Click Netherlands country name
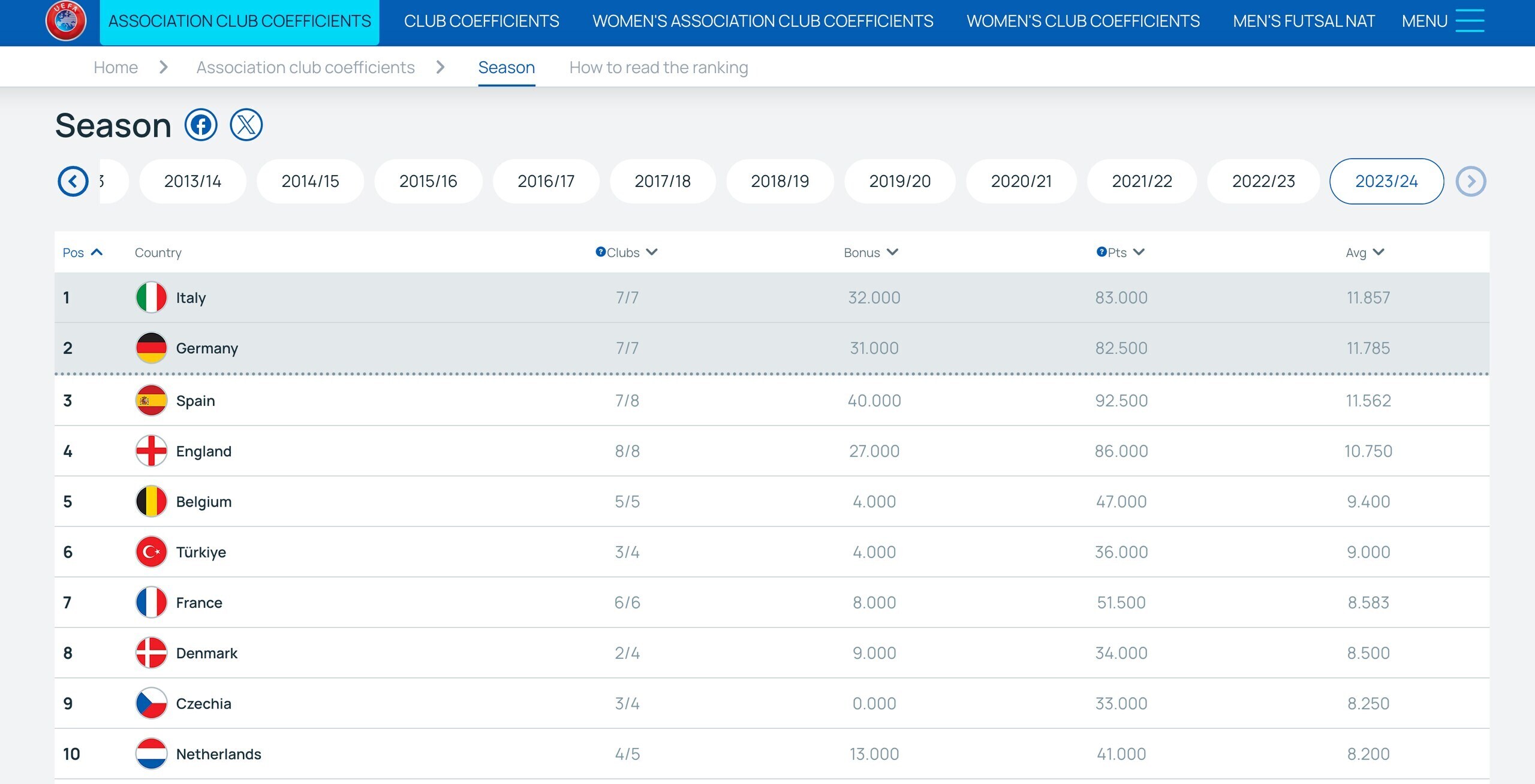1535x784 pixels. [218, 754]
